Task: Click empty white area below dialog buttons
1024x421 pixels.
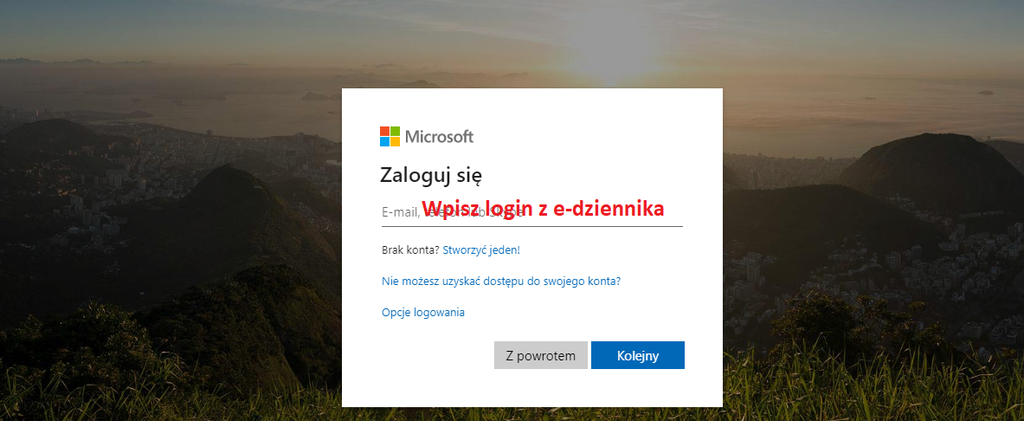Action: tap(532, 389)
